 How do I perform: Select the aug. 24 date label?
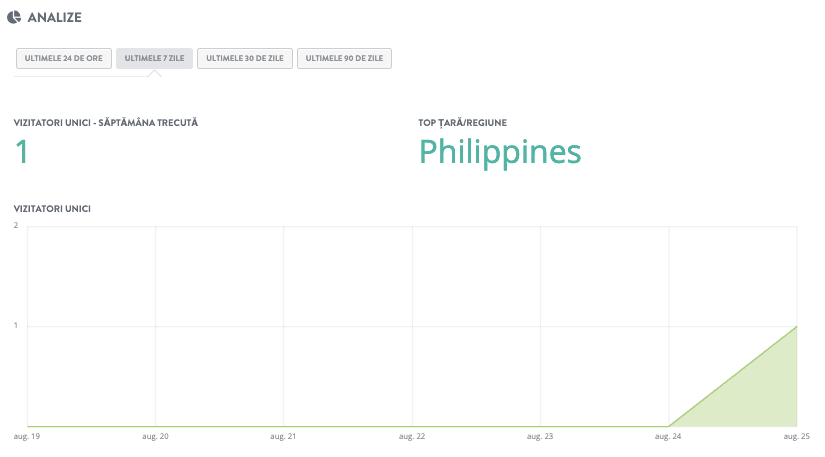668,436
